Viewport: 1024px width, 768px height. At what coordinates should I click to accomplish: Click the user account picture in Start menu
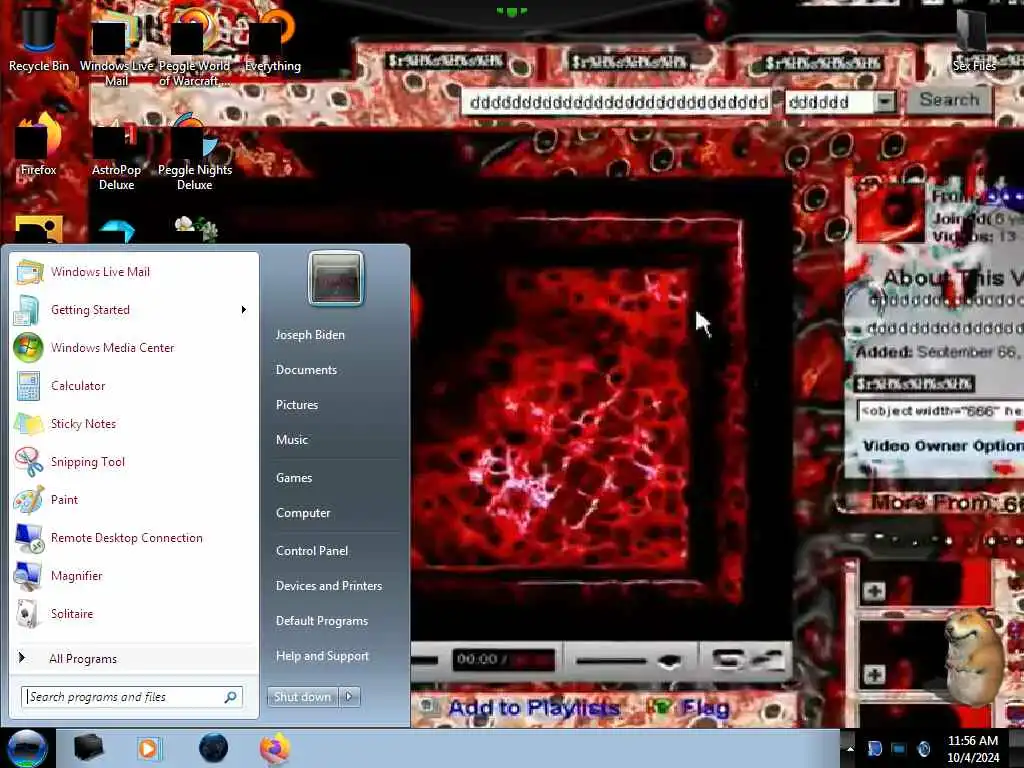point(336,278)
